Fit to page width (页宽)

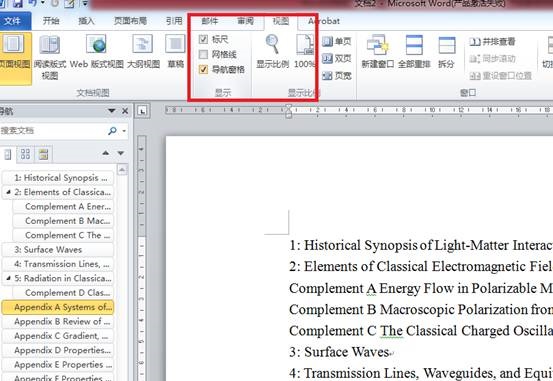point(336,75)
